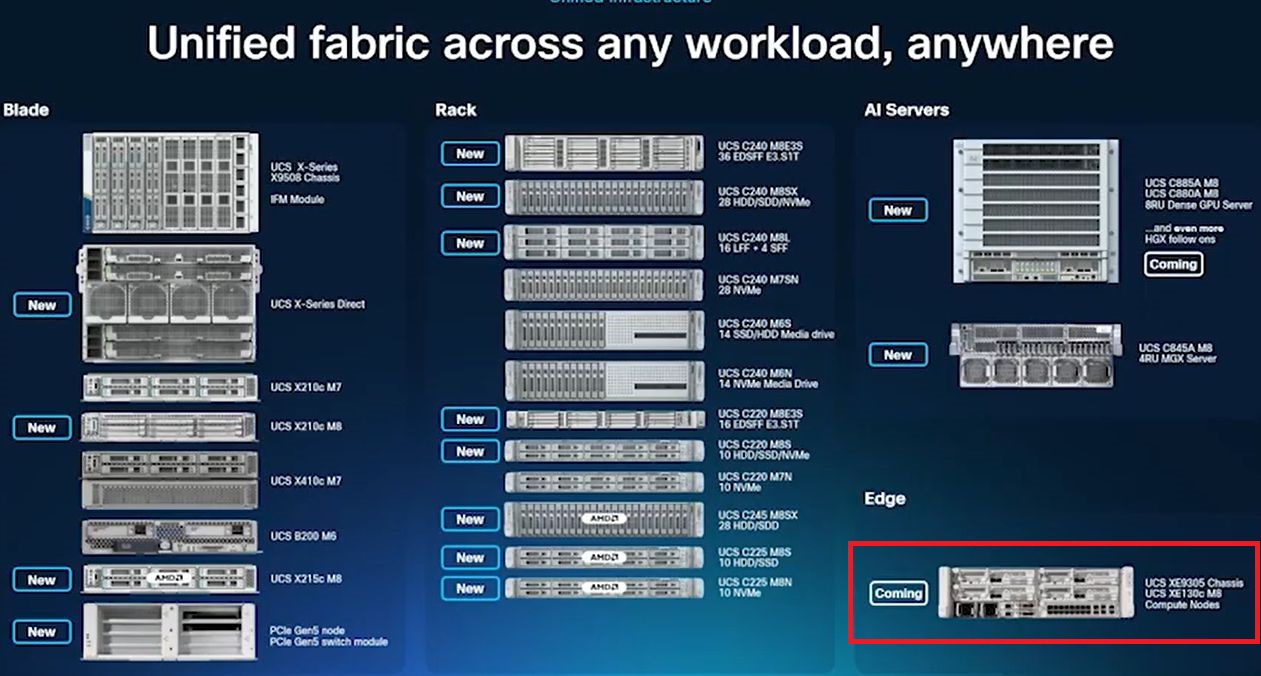The width and height of the screenshot is (1261, 676).
Task: Click the Coming badge under HGX follow ons
Action: [x=1172, y=264]
